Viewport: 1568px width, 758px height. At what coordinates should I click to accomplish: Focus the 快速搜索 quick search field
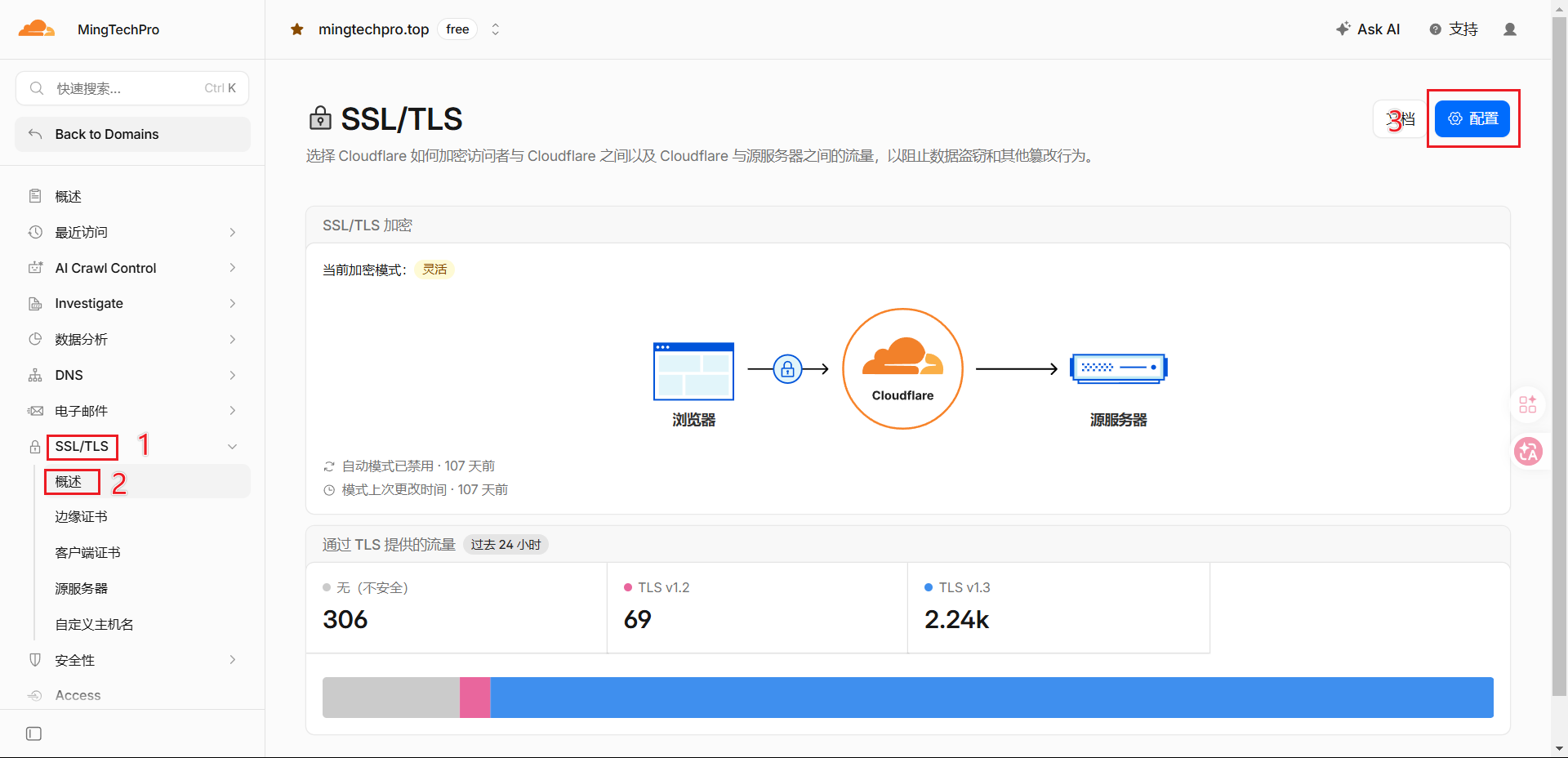pyautogui.click(x=132, y=88)
